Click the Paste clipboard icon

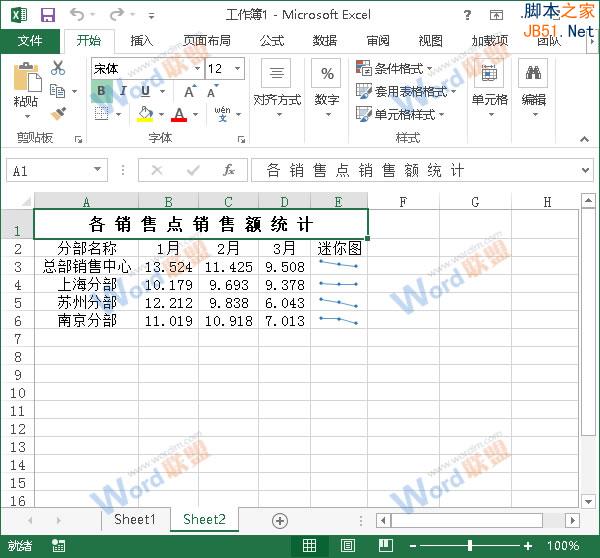click(x=27, y=78)
